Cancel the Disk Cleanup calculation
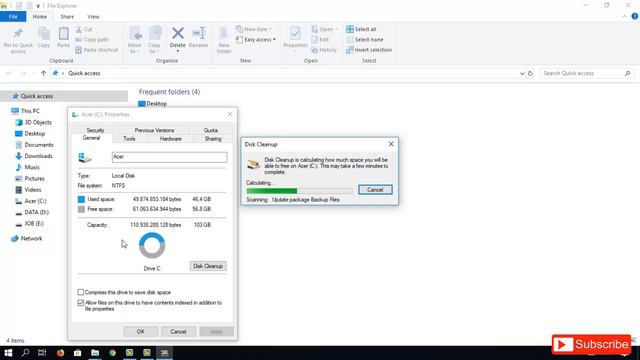 tap(375, 190)
